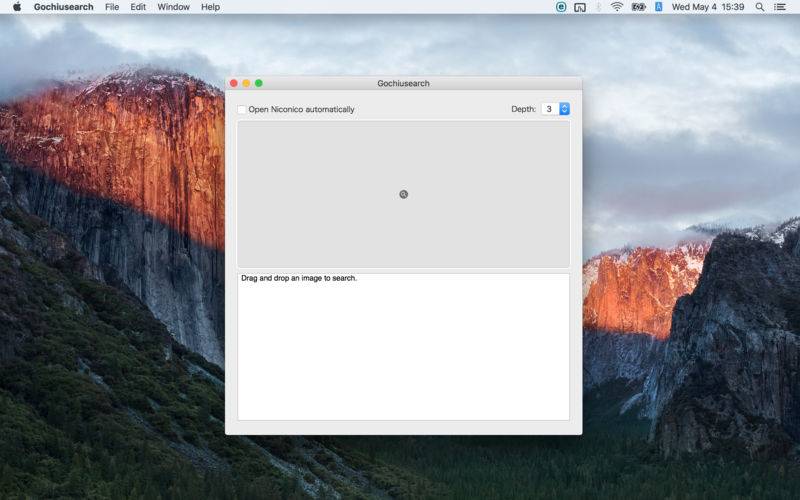Open the Apple menu
This screenshot has height=500, width=800.
17,7
